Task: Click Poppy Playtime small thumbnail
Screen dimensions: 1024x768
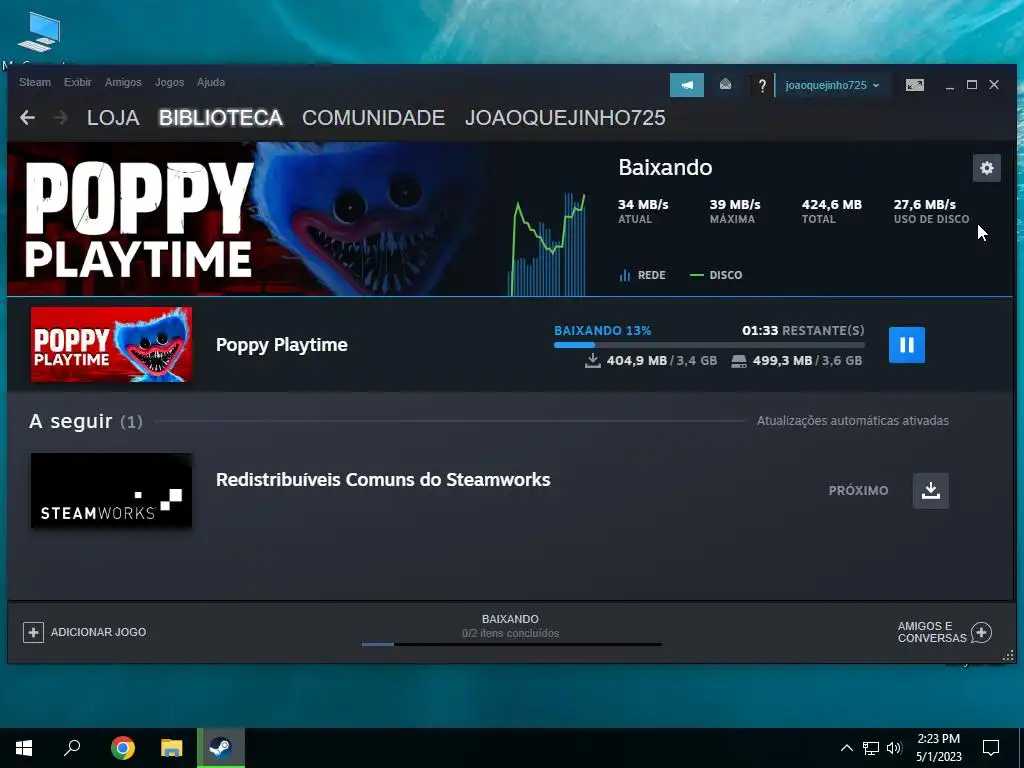Action: pyautogui.click(x=112, y=344)
